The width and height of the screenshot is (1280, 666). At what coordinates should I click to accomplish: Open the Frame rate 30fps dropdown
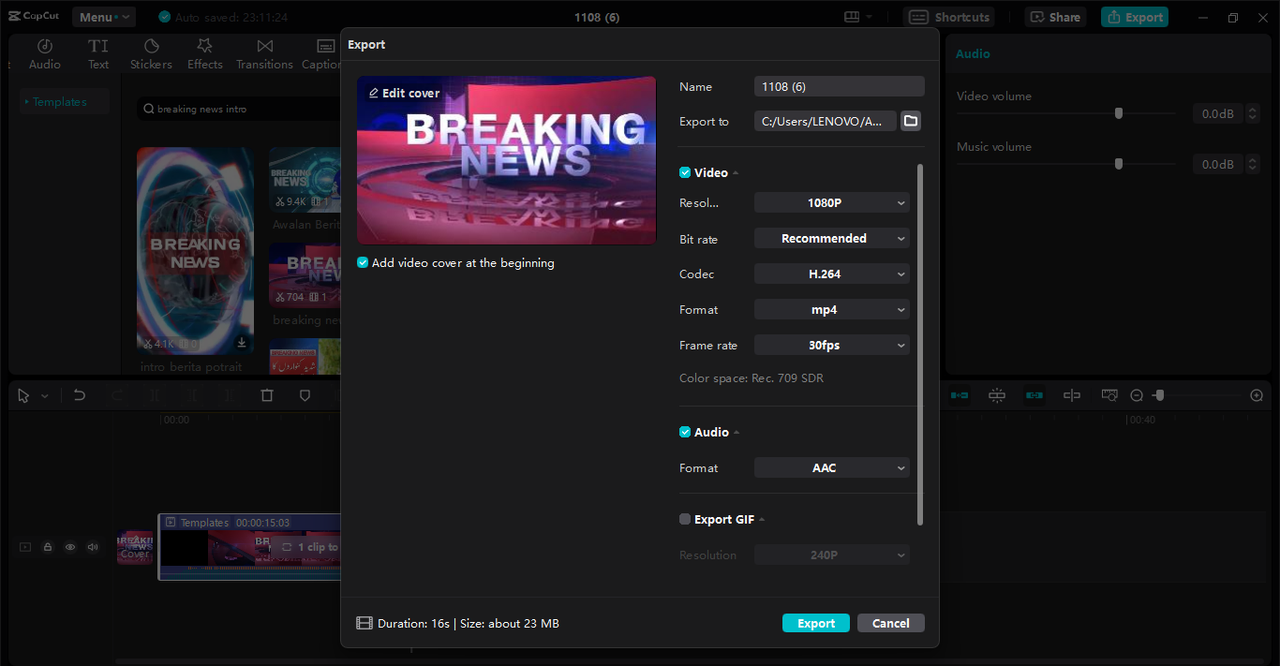[832, 345]
